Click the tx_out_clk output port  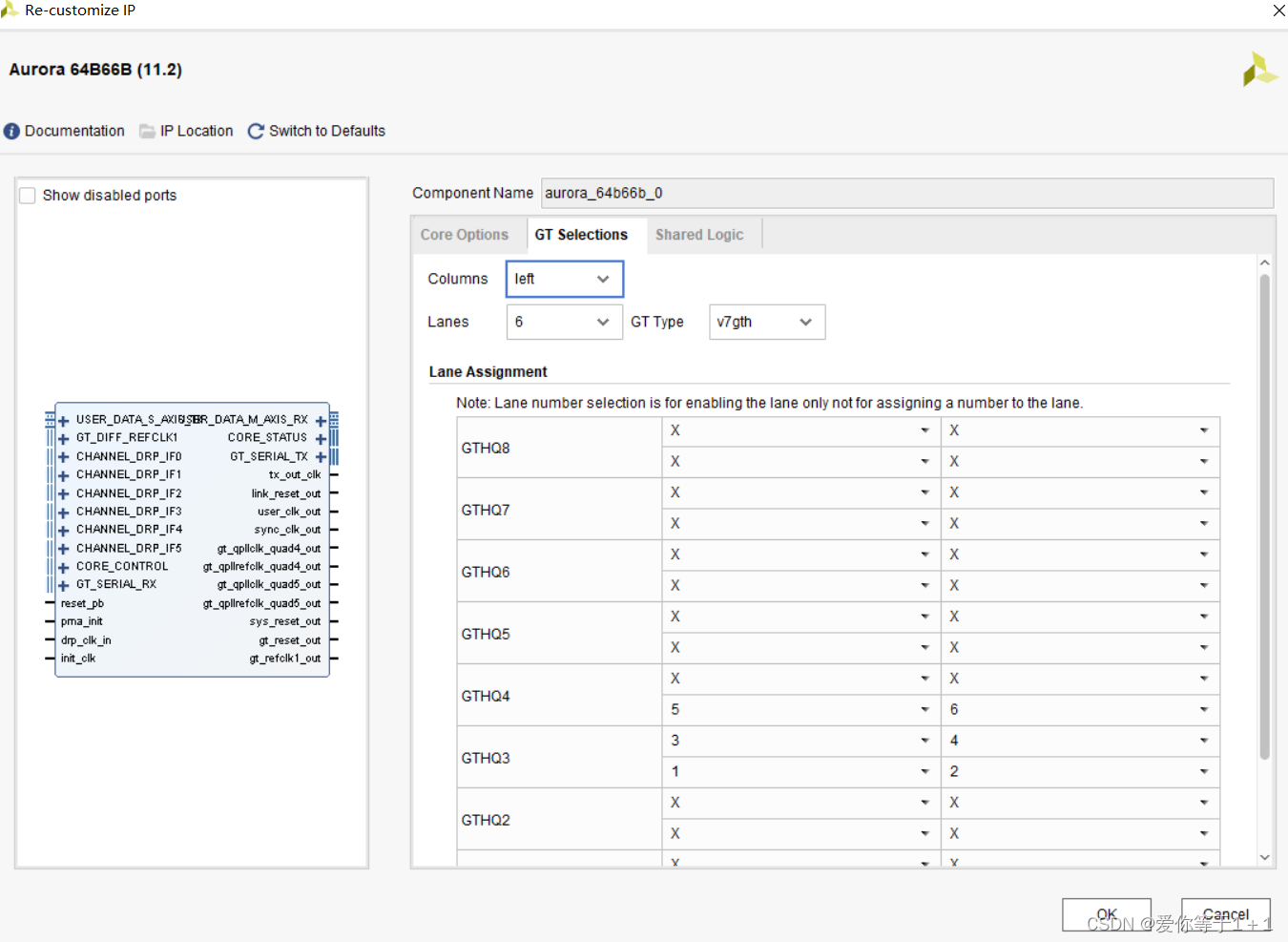tap(295, 475)
